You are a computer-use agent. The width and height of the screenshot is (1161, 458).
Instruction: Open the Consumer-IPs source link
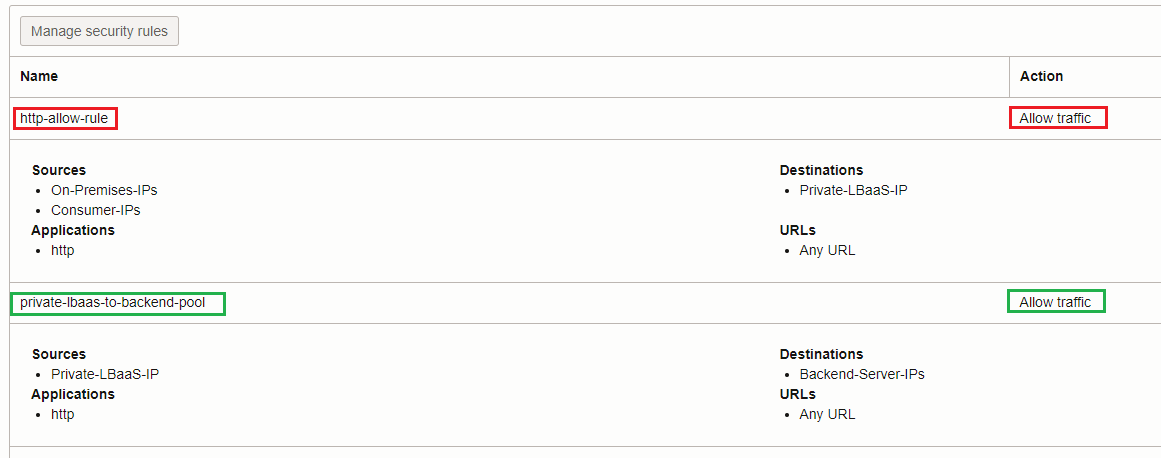point(96,210)
